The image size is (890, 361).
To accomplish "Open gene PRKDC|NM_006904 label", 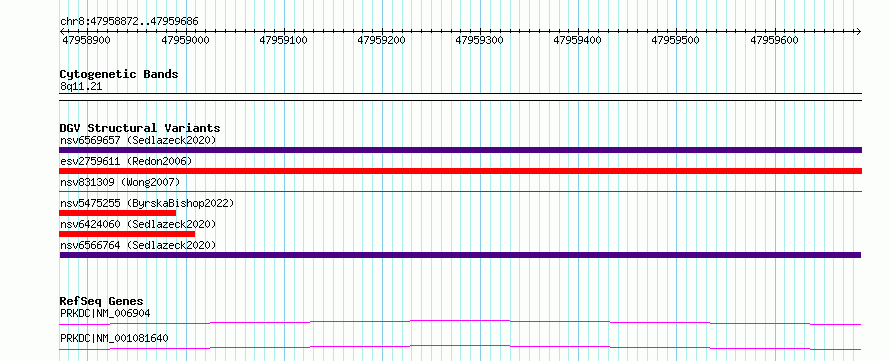I will point(105,313).
